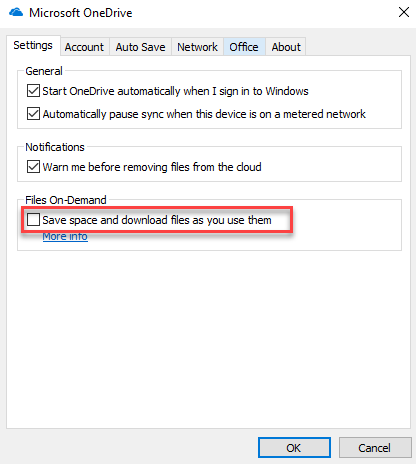416x464 pixels.
Task: Open the More info link
Action: point(65,236)
